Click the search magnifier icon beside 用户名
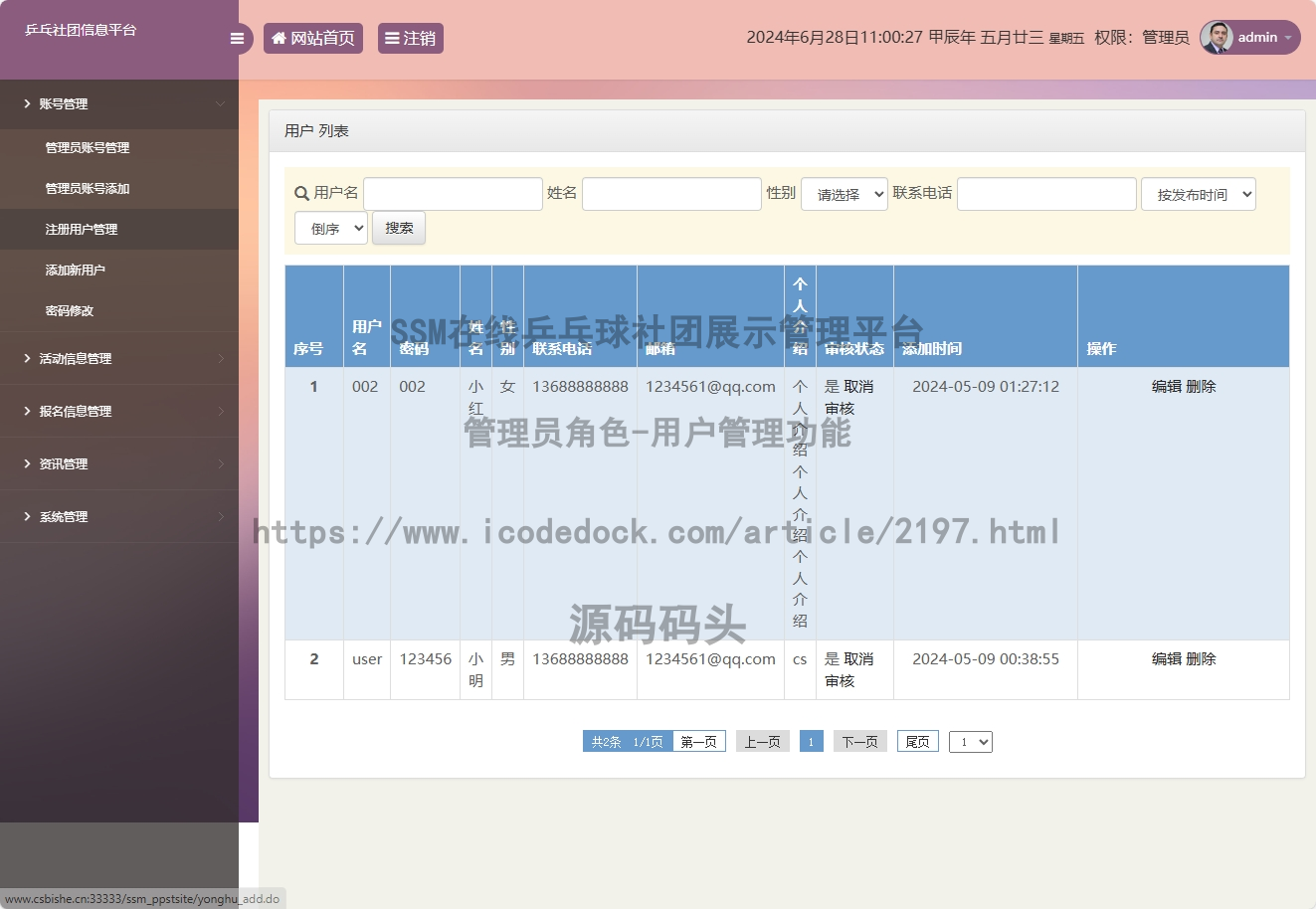This screenshot has width=1316, height=909. 301,193
